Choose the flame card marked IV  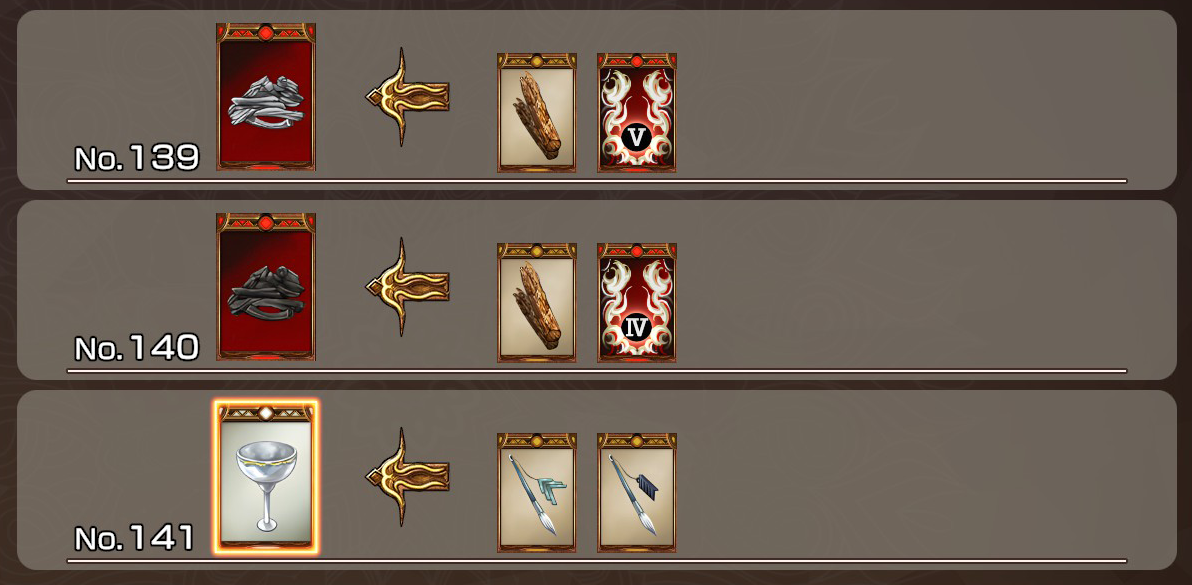(x=637, y=302)
